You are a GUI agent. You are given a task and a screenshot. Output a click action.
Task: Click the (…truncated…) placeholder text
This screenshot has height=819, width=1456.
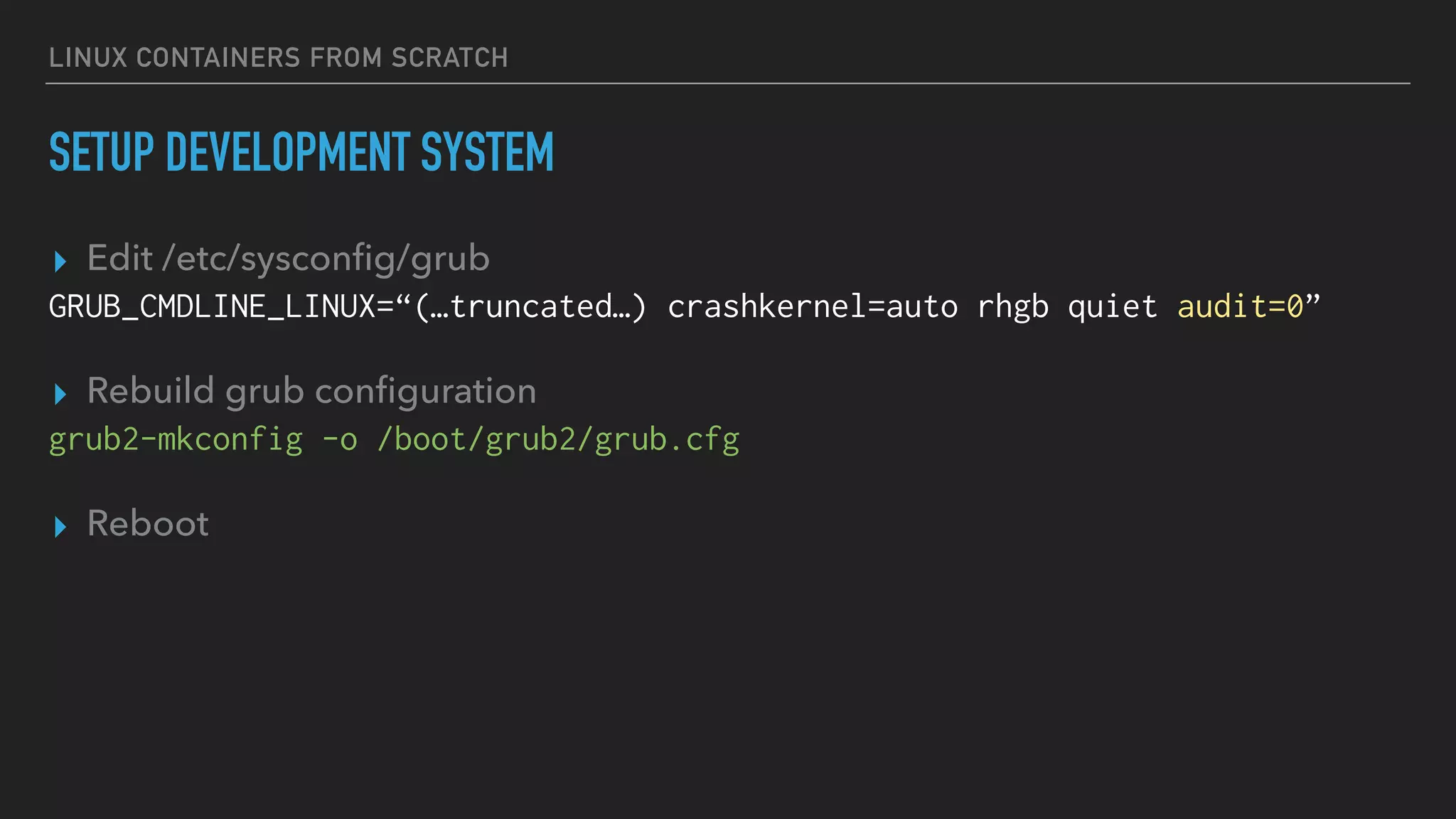(530, 307)
